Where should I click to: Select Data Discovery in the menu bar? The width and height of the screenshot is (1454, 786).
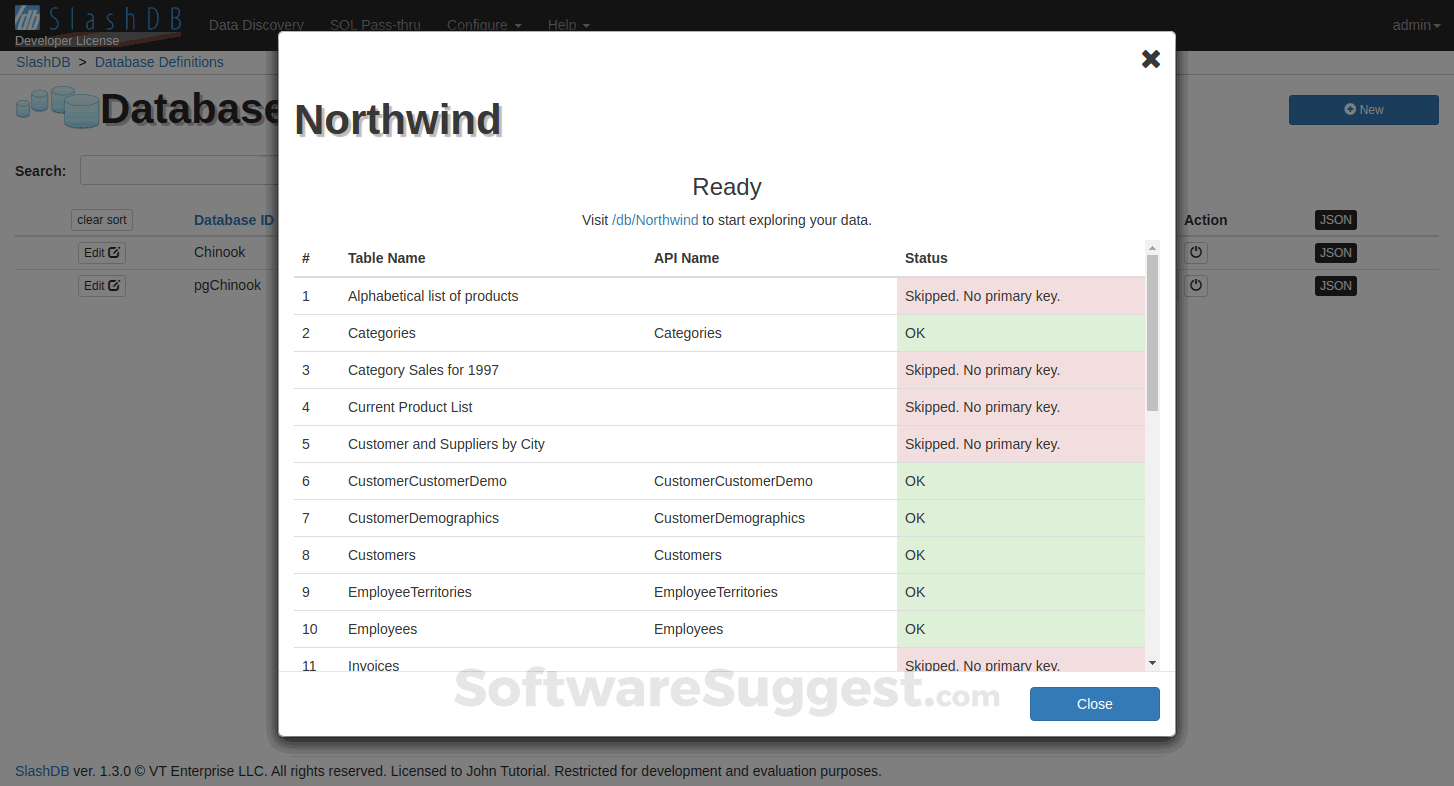[256, 25]
